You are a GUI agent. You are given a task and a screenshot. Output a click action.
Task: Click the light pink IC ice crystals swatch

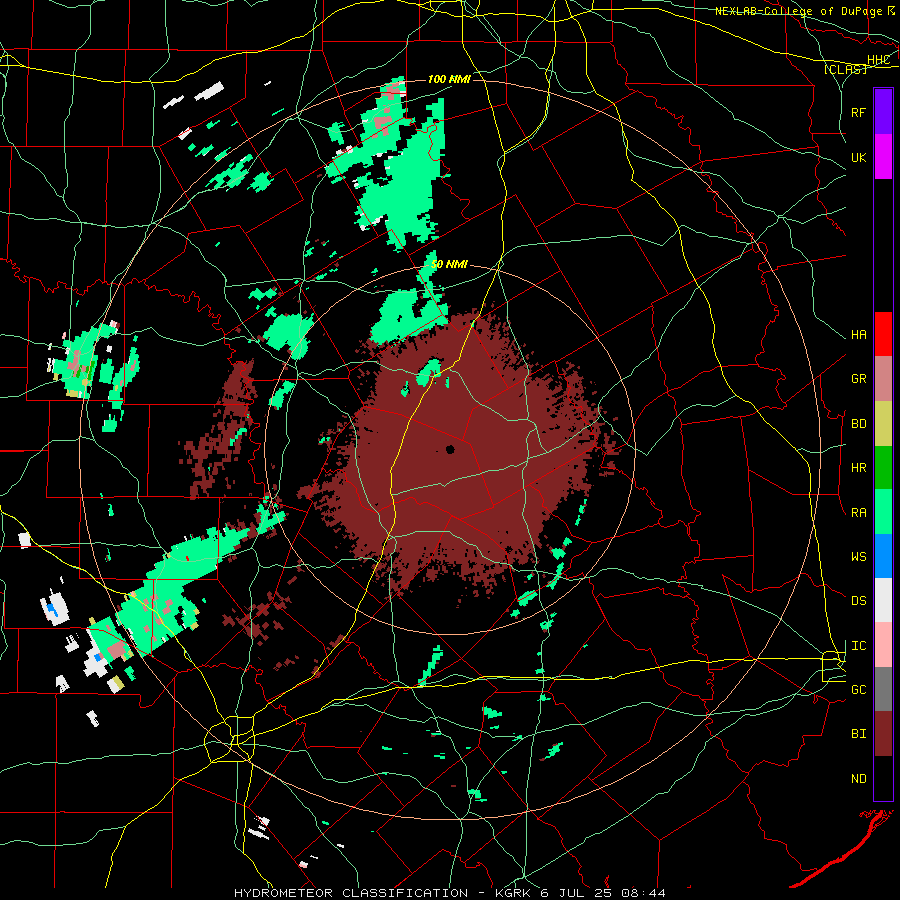coord(883,645)
